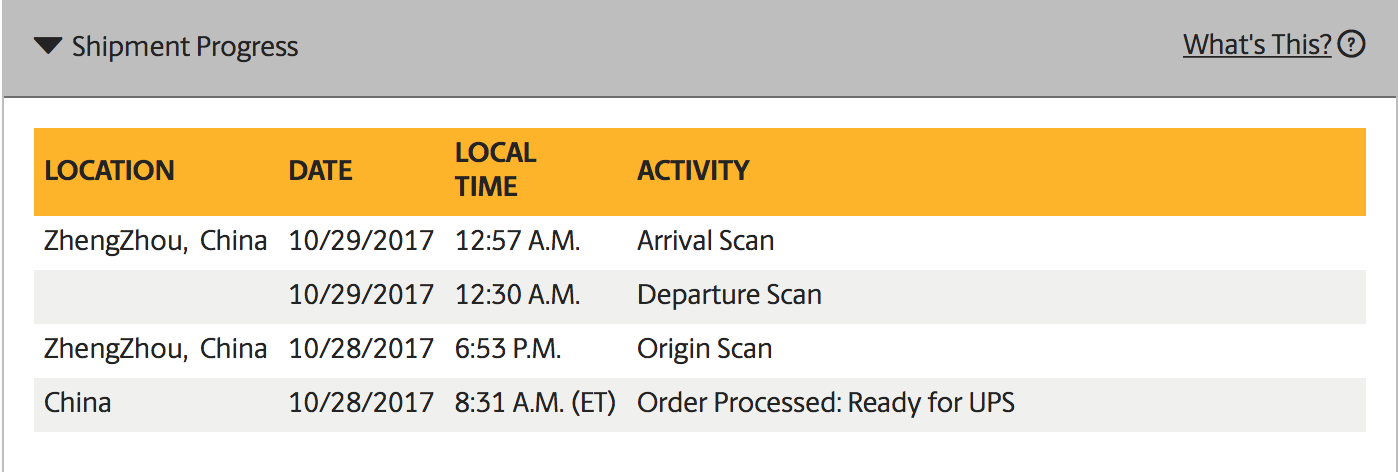Screen dimensions: 1398x472
Task: Click the China location in the last row
Action: coord(78,403)
